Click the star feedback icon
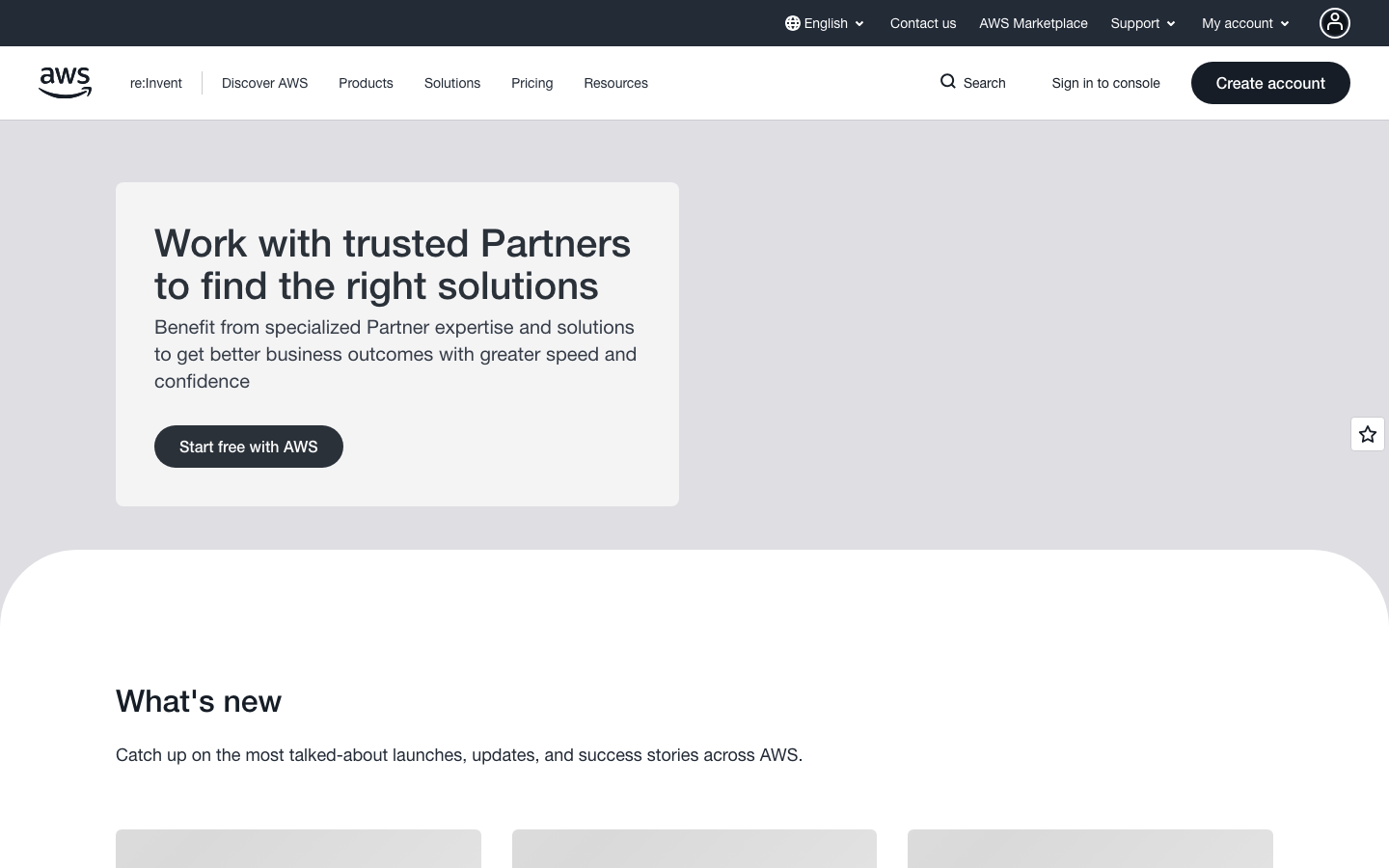 coord(1368,434)
